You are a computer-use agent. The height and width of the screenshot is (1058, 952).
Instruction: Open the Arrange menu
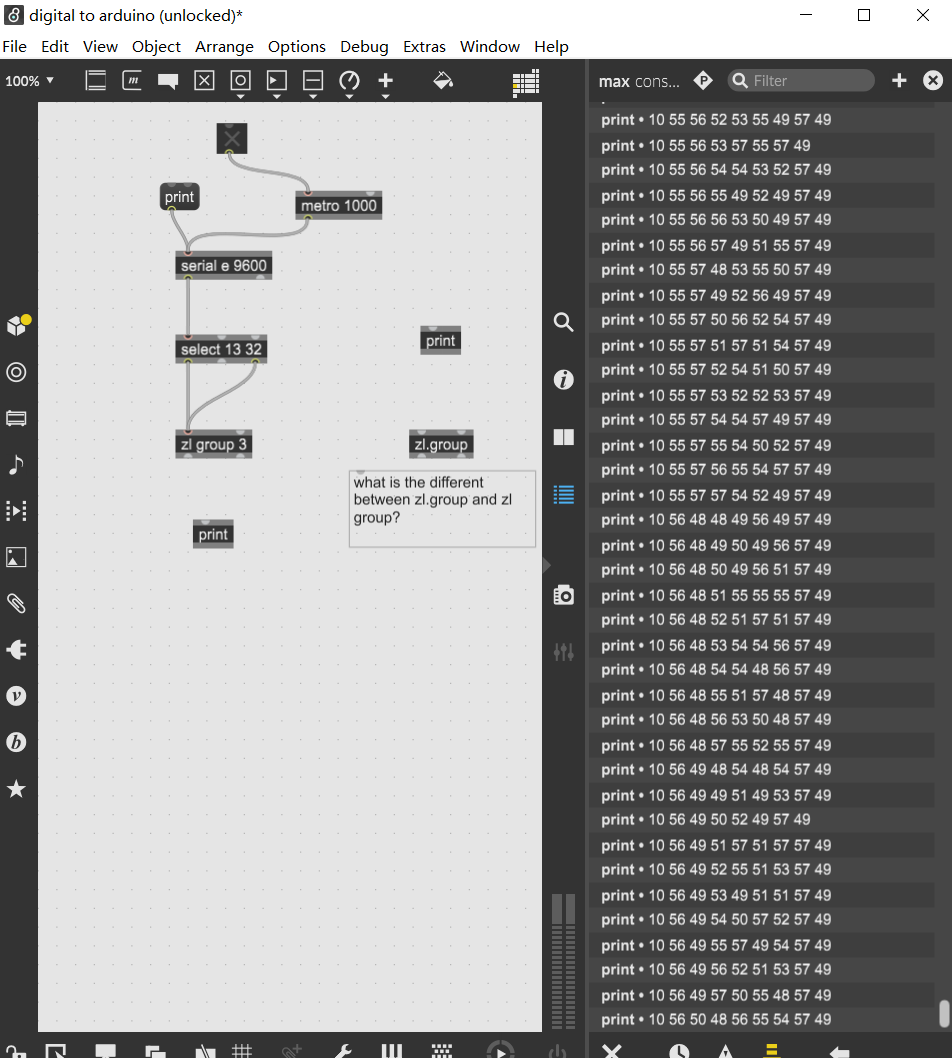click(224, 47)
